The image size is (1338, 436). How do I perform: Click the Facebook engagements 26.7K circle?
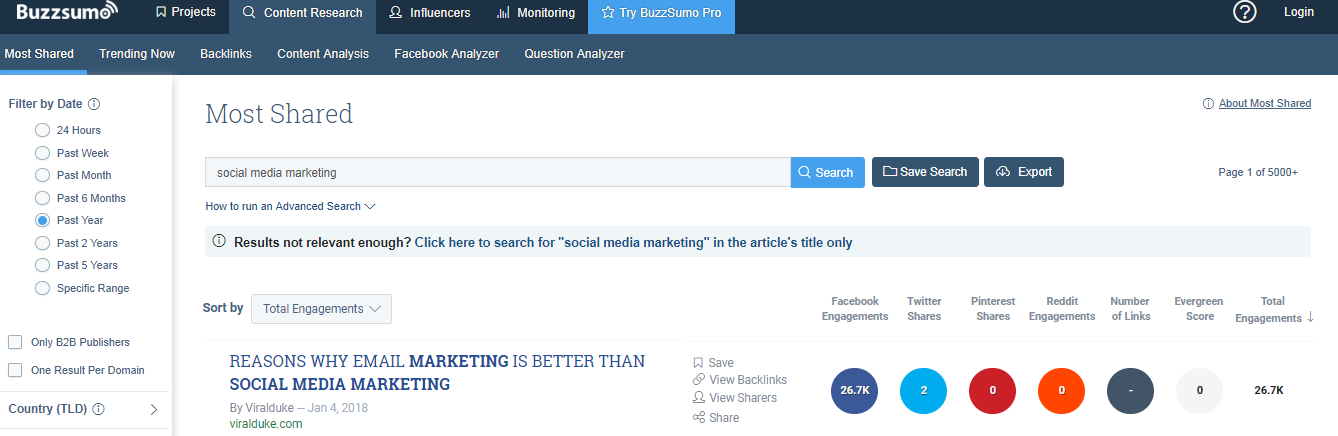[855, 391]
